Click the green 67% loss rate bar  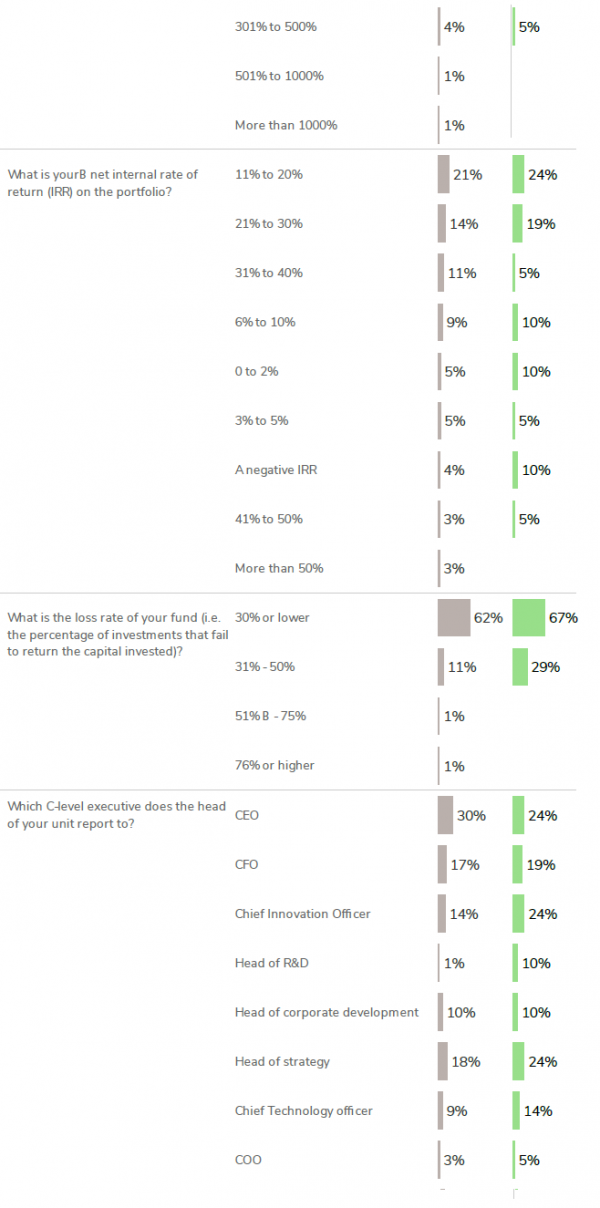pyautogui.click(x=528, y=618)
